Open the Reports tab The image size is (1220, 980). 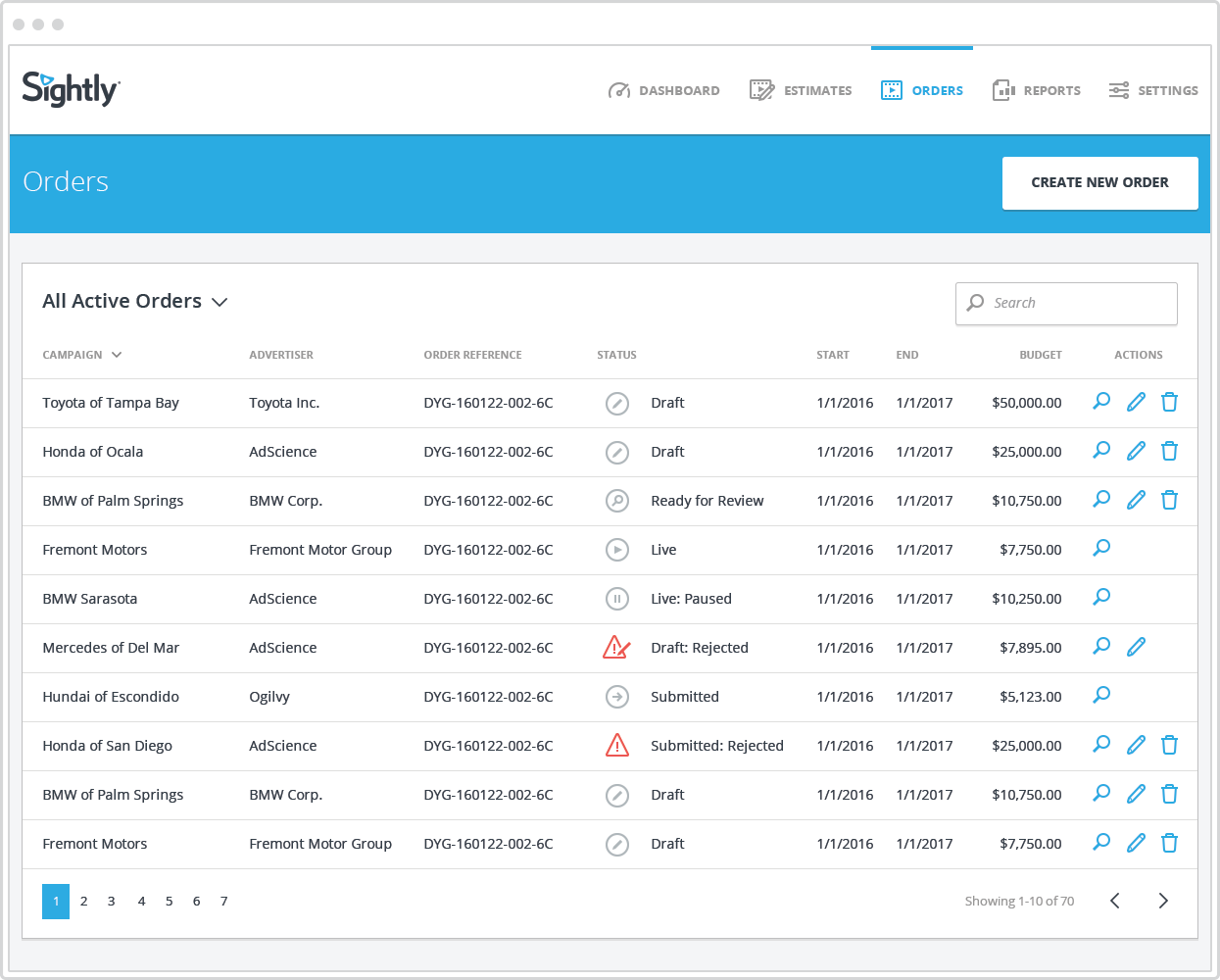click(x=1036, y=90)
